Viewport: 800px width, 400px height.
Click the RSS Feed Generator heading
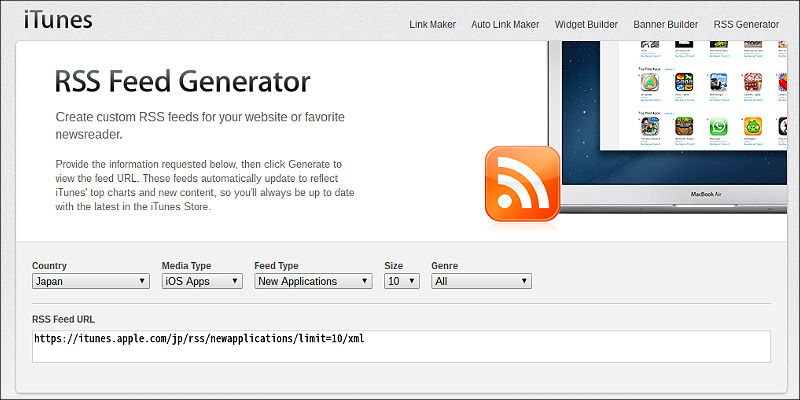click(183, 82)
